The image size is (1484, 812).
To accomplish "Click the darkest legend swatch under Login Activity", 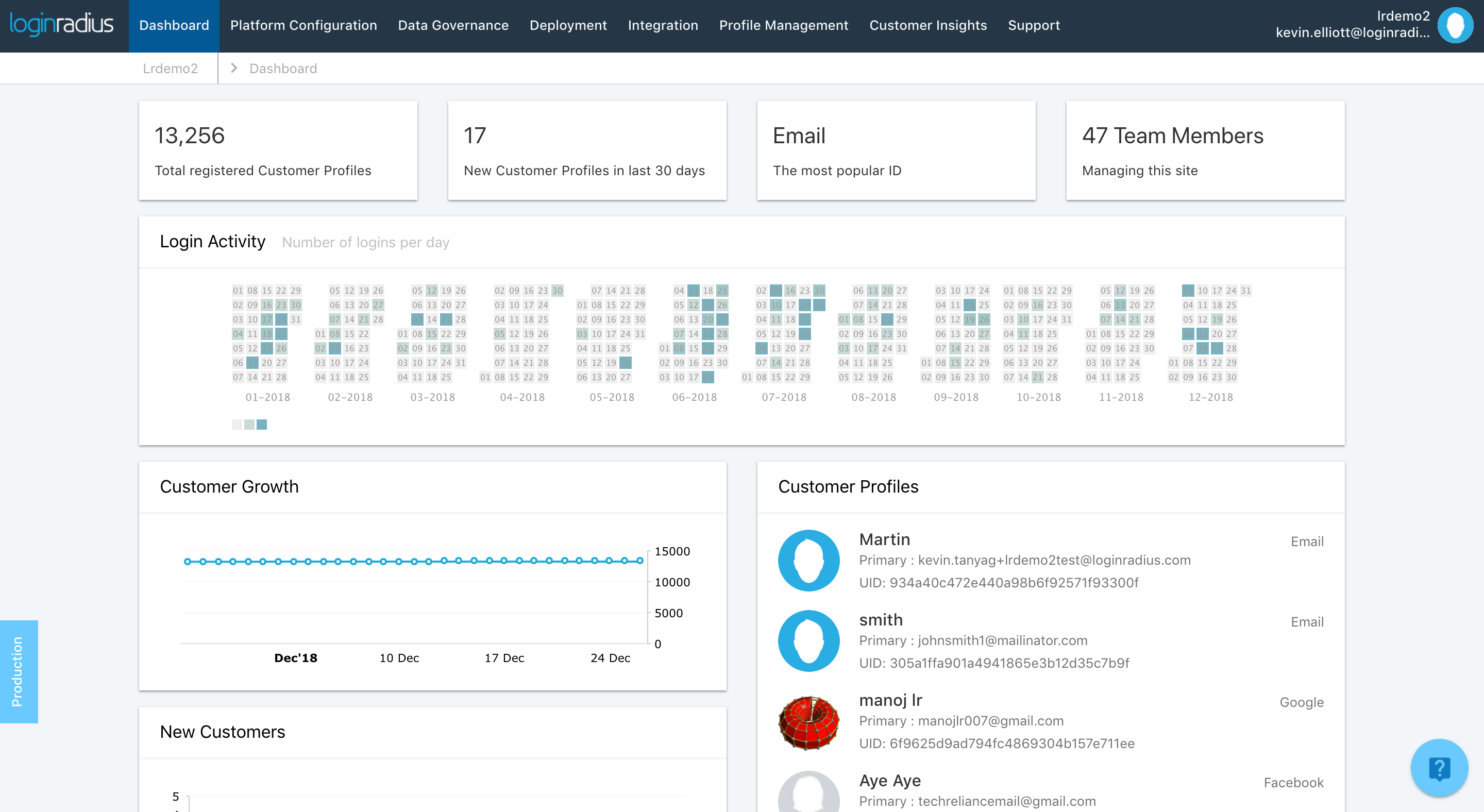I will 262,425.
